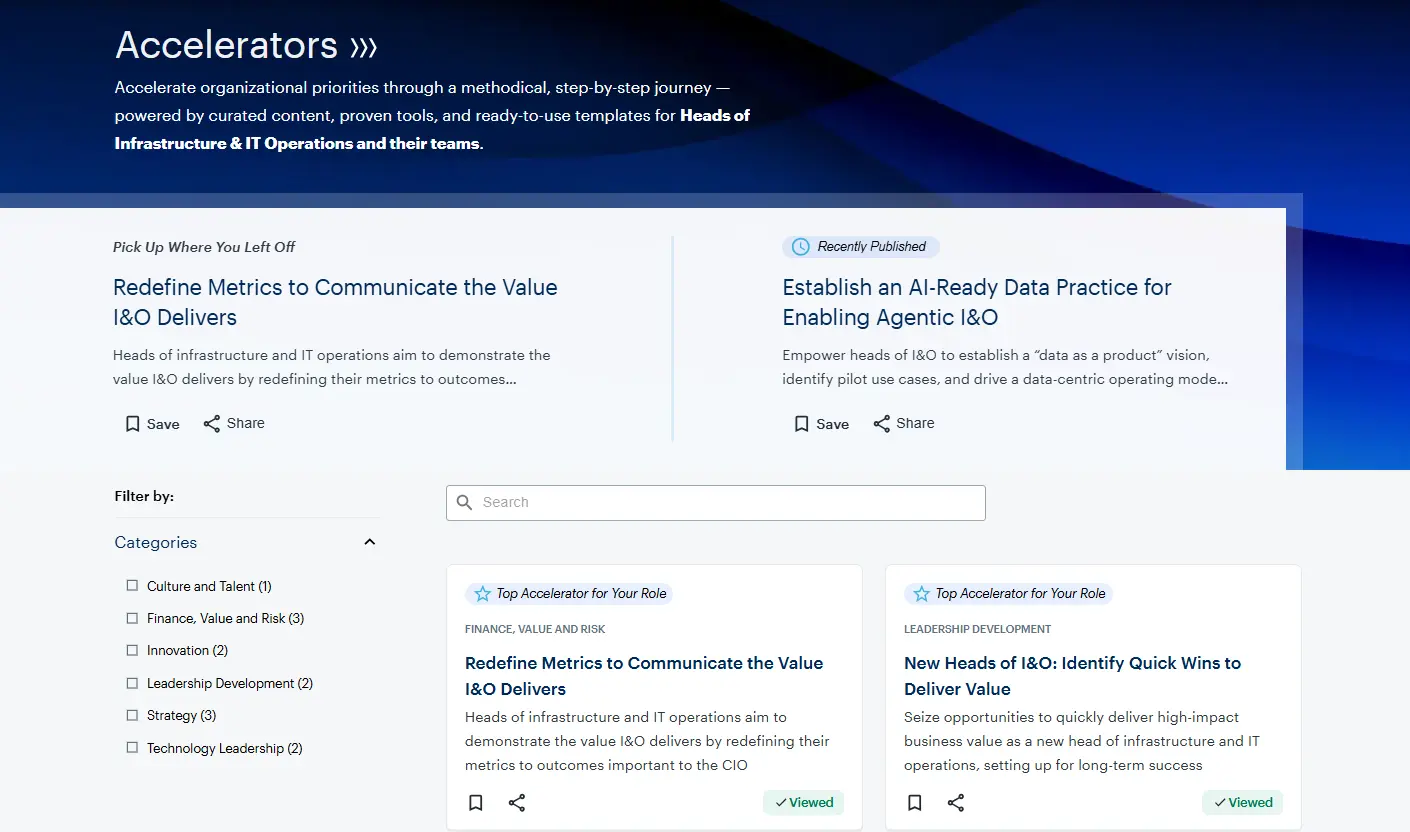Check the Innovation category checkbox

tap(132, 650)
